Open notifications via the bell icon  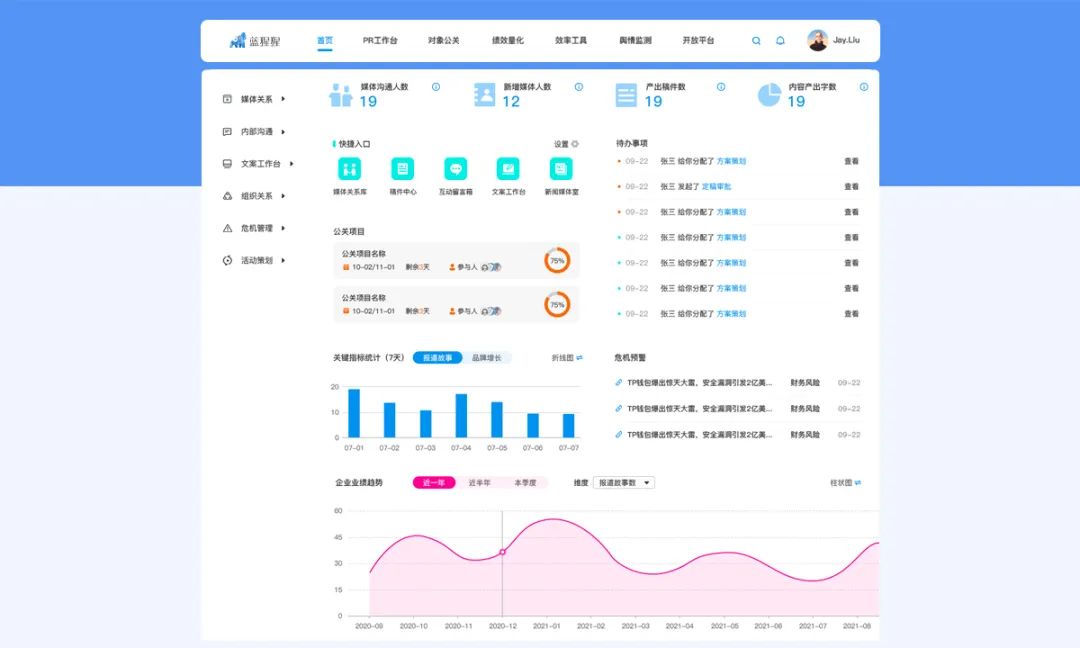[781, 41]
